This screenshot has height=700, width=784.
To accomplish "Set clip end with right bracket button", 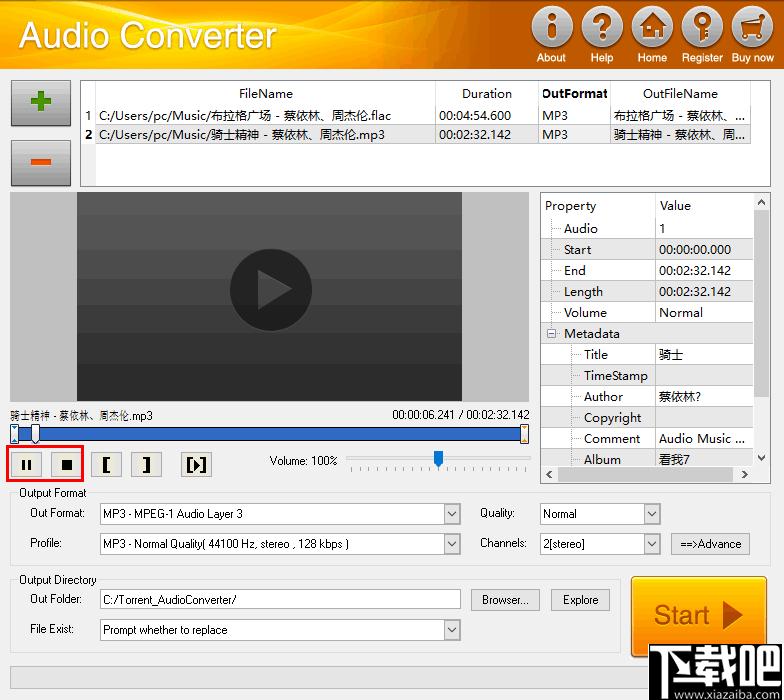I will 146,465.
